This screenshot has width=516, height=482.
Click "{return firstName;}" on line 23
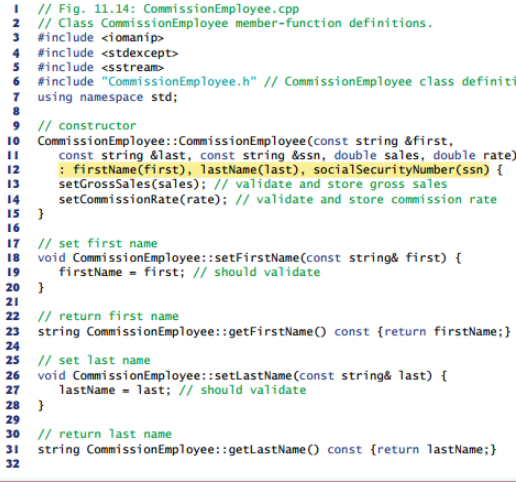[x=444, y=332]
